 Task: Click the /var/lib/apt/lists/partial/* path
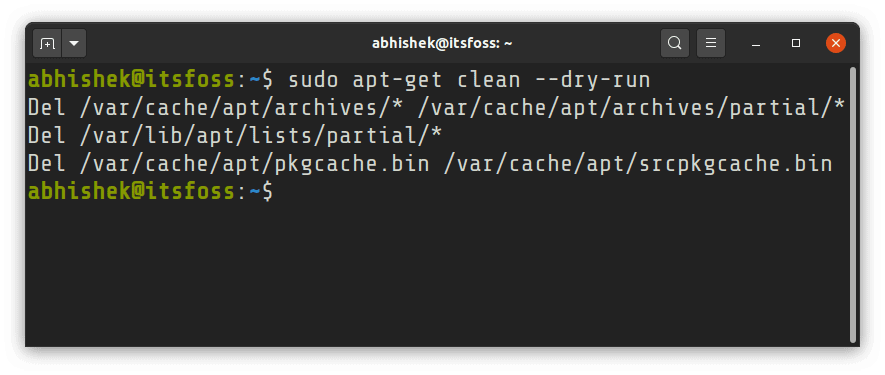coord(261,136)
